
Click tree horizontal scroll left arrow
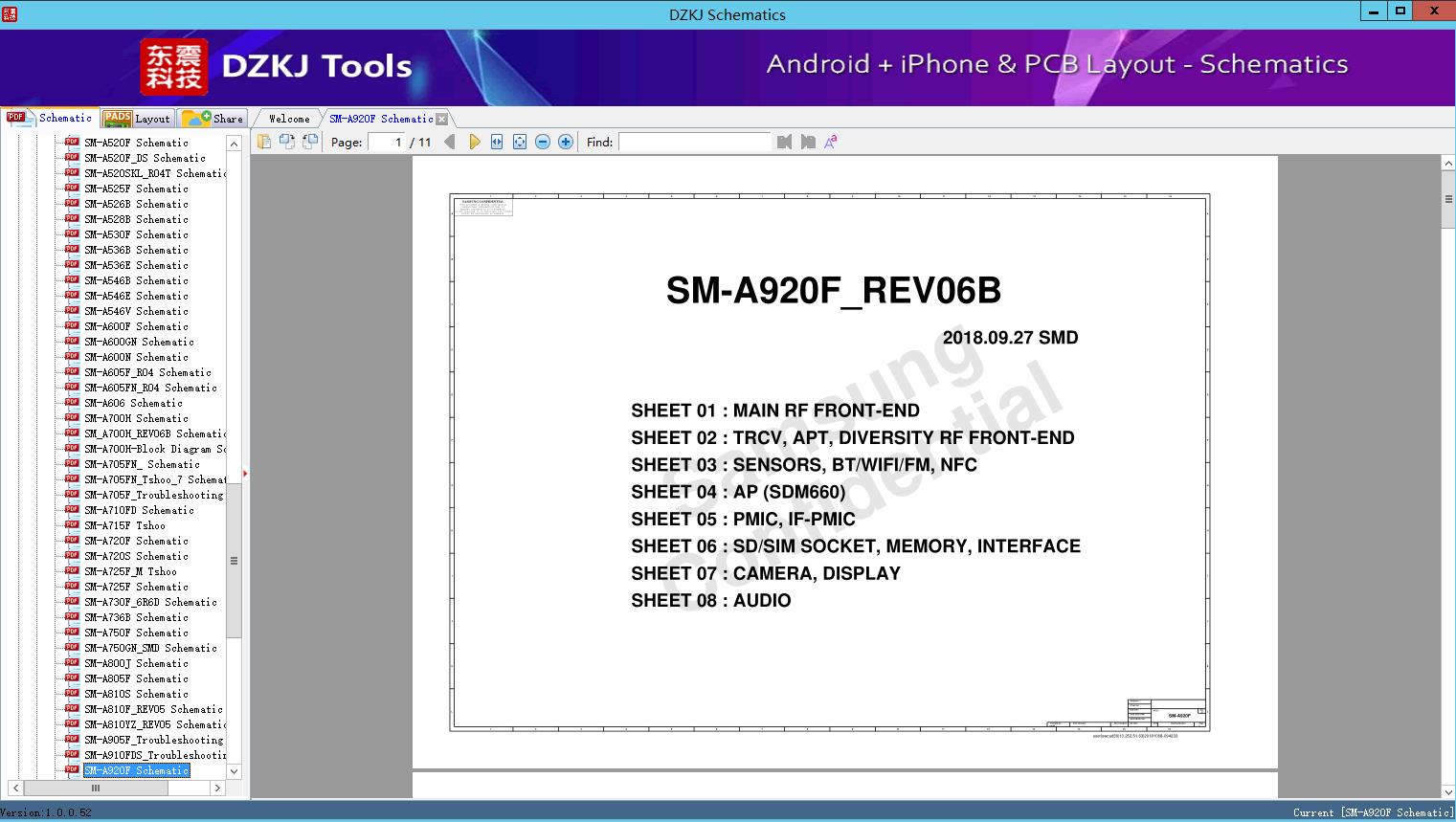point(15,788)
